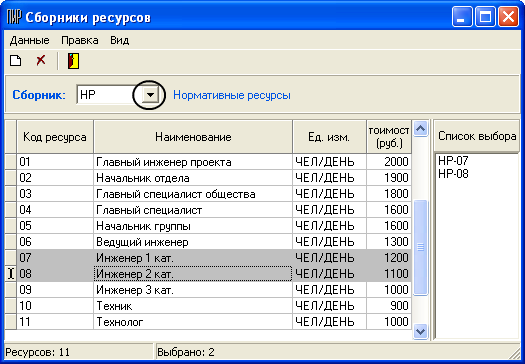Click resource code 02 cell
Image resolution: width=525 pixels, height=364 pixels.
click(x=55, y=178)
